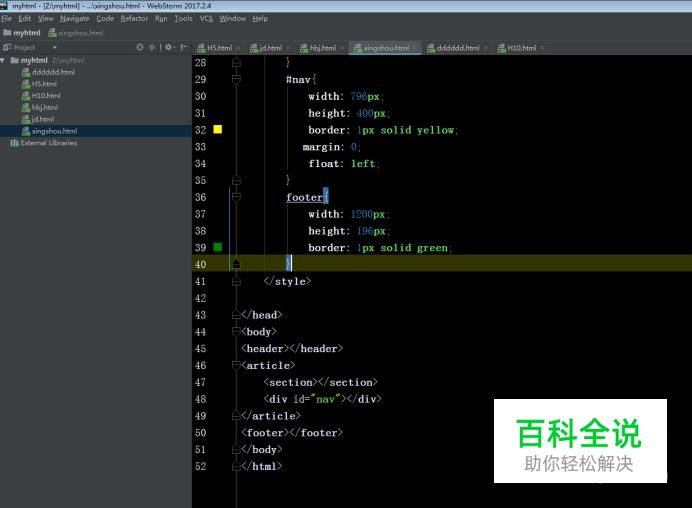Collapse the myhtml project folder
The height and width of the screenshot is (508, 692).
click(x=4, y=60)
